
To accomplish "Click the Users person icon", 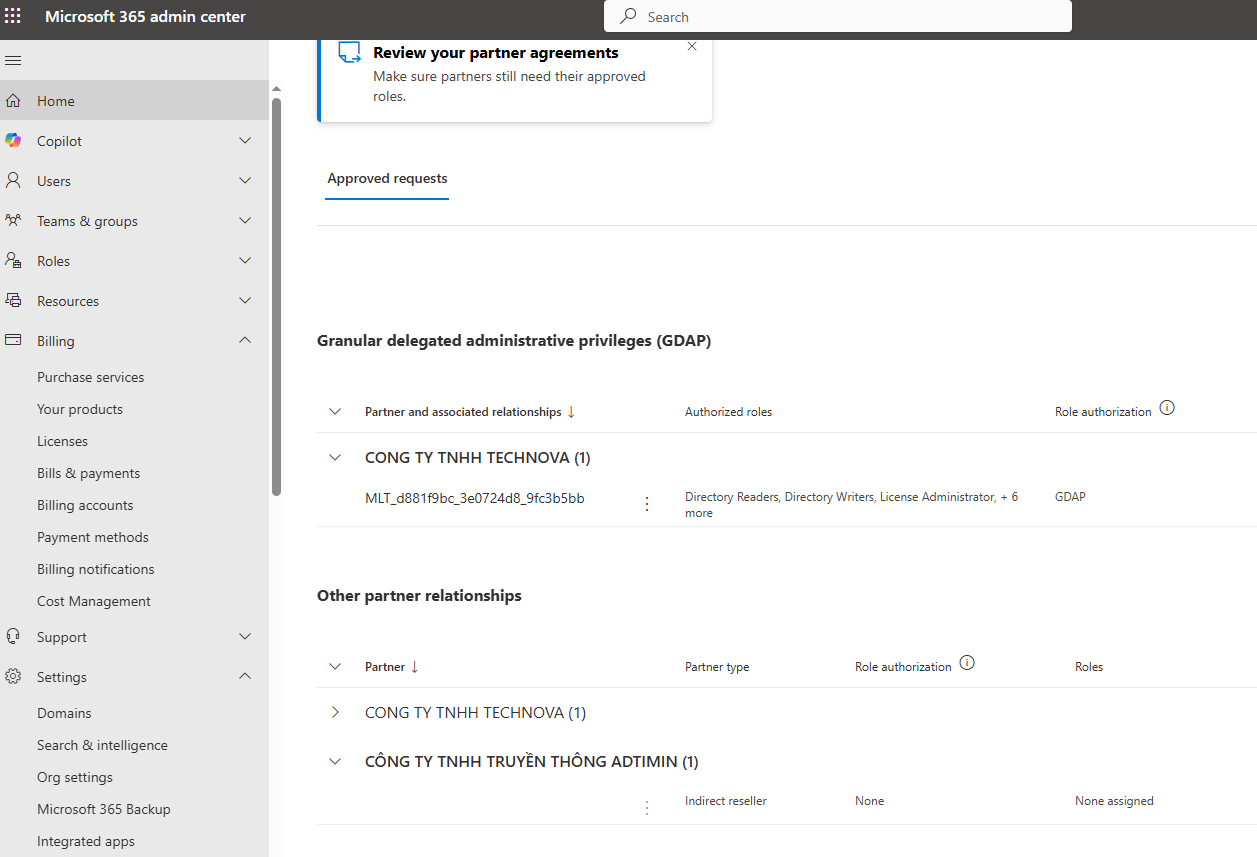I will [13, 181].
